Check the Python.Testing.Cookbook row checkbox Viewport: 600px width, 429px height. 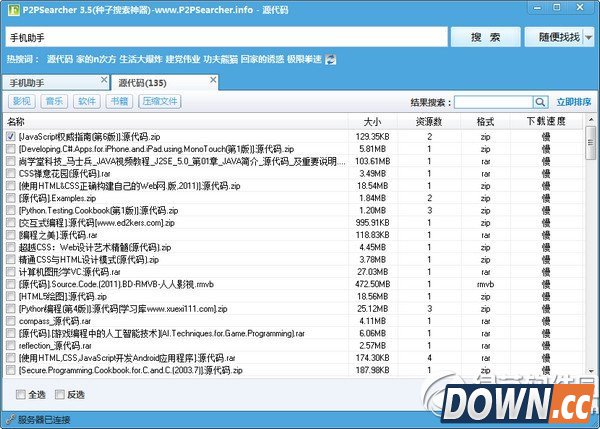[x=11, y=210]
